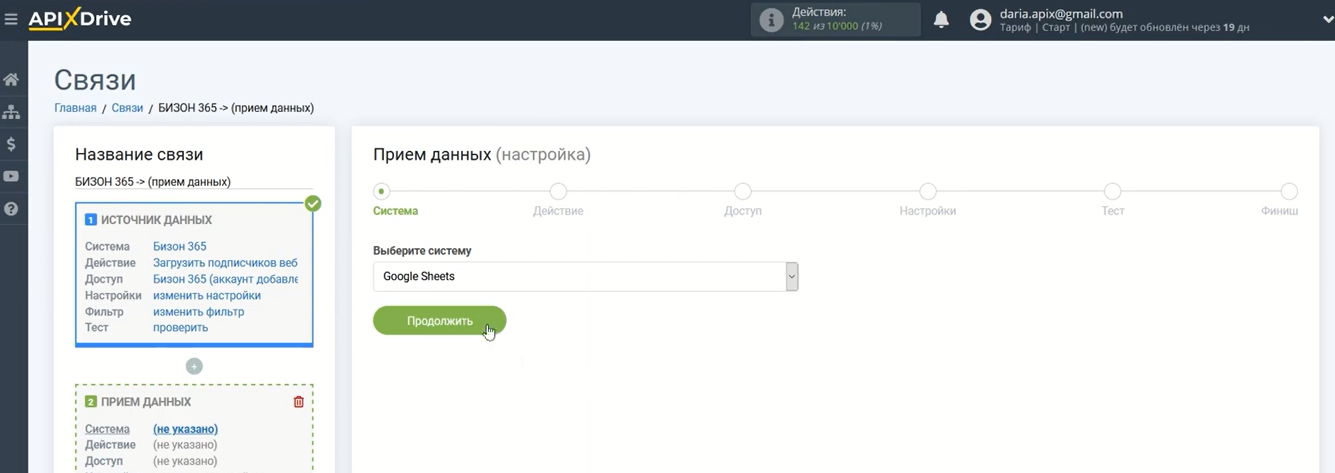Select the 'Доступ' step marker

click(742, 191)
